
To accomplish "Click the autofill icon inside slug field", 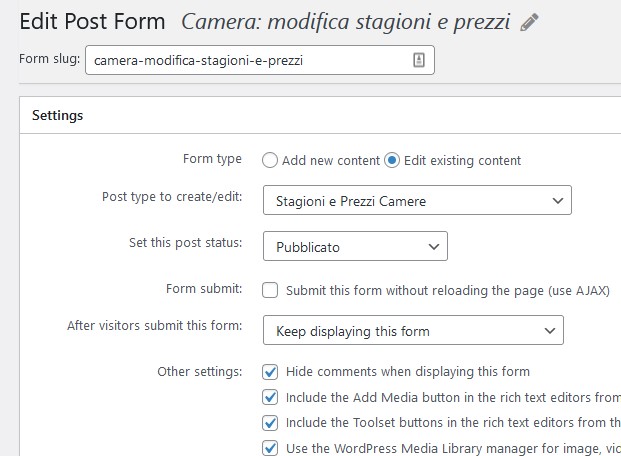I will click(419, 60).
